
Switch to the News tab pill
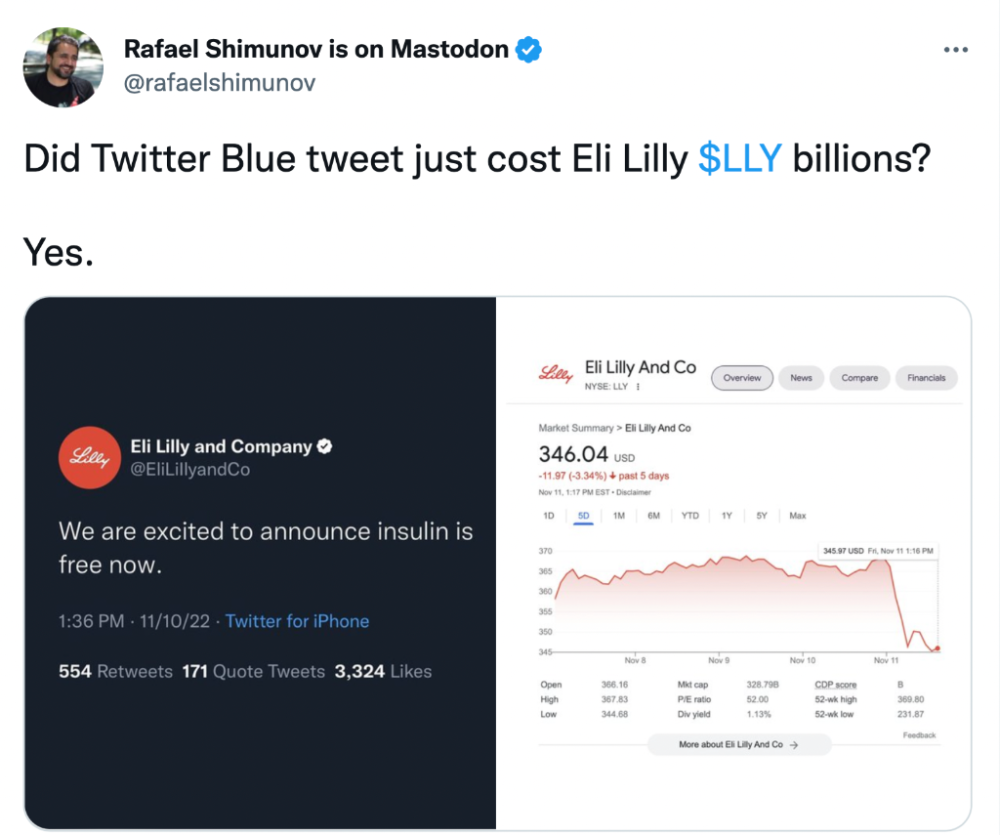pos(801,378)
